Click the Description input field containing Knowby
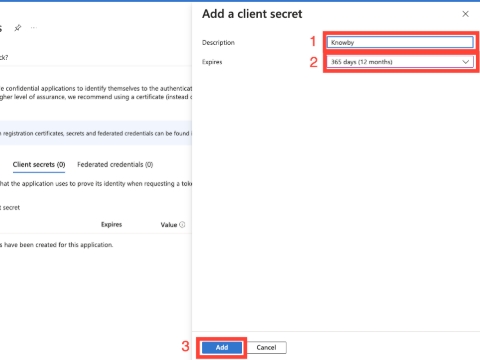The width and height of the screenshot is (480, 360). pyautogui.click(x=400, y=42)
